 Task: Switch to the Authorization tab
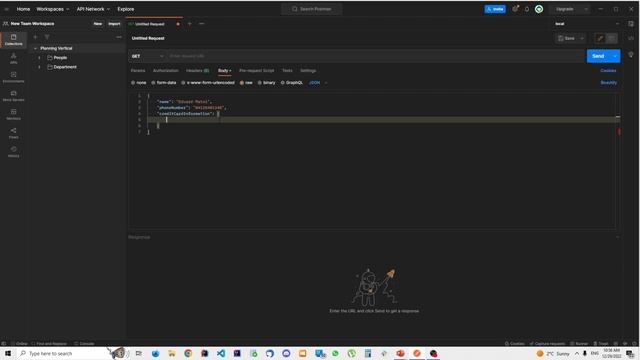[165, 71]
